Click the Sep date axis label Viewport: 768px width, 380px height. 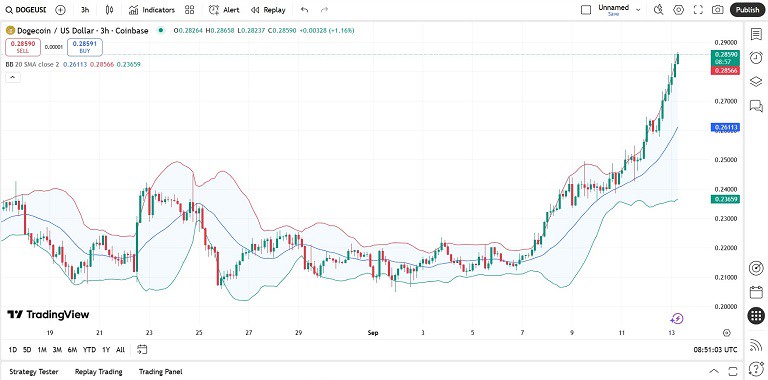point(374,333)
